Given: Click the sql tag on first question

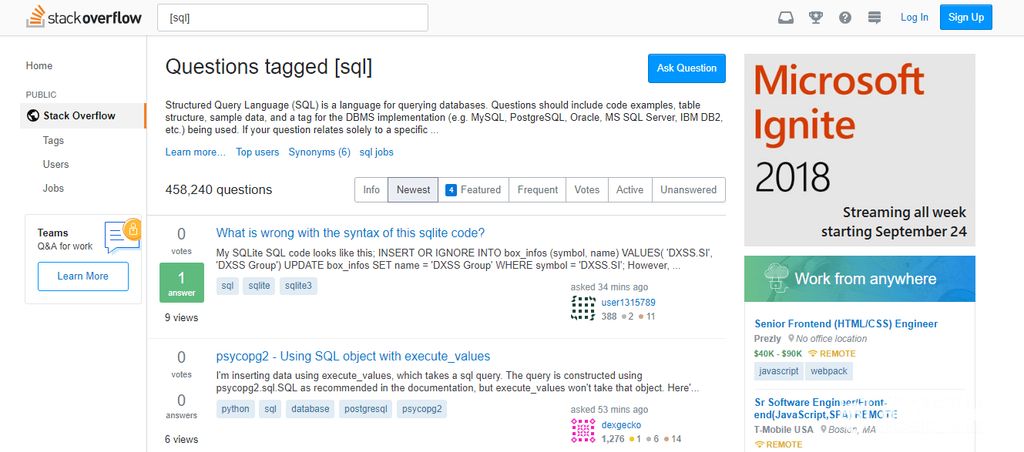Looking at the screenshot, I should [x=227, y=286].
